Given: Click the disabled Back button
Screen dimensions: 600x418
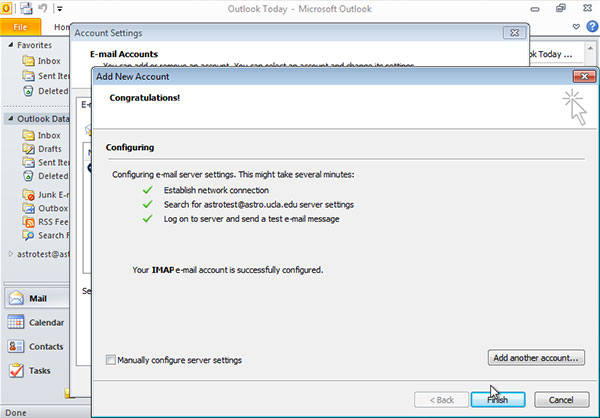Looking at the screenshot, I should pyautogui.click(x=441, y=400).
